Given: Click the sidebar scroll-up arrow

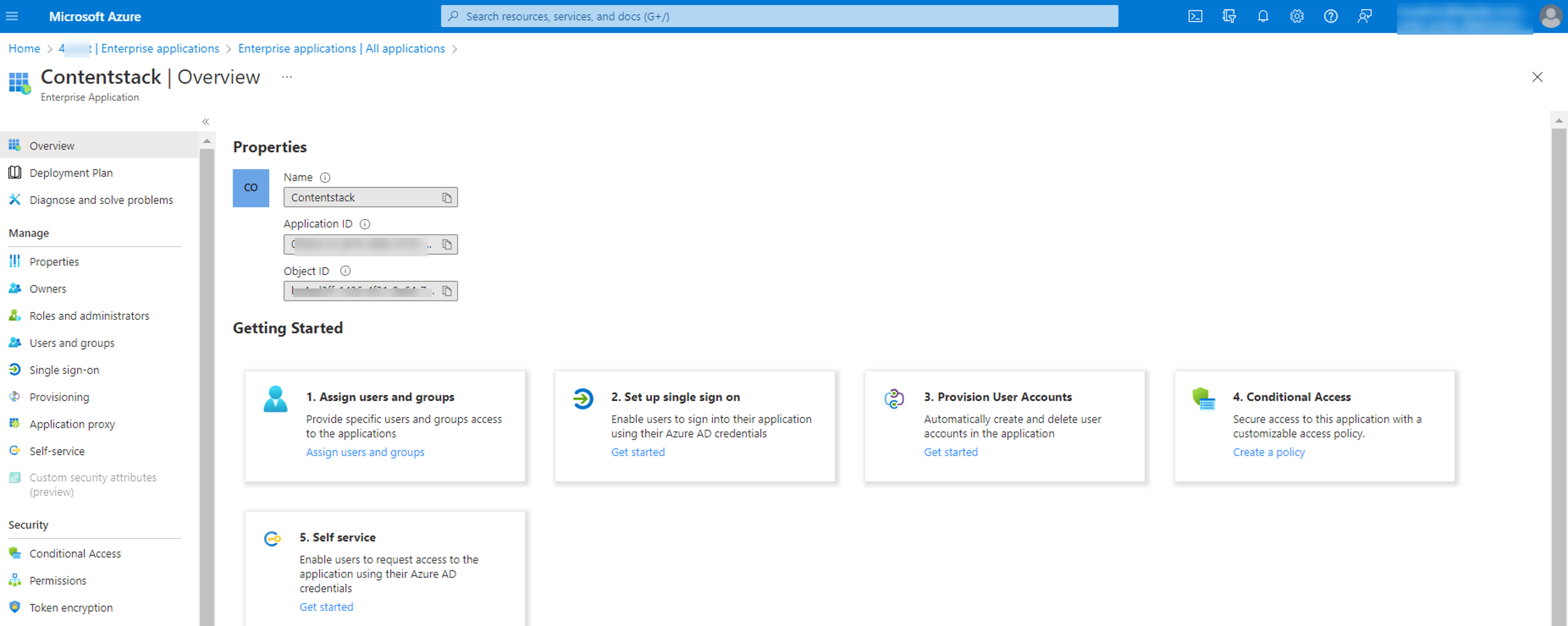Looking at the screenshot, I should [x=207, y=141].
